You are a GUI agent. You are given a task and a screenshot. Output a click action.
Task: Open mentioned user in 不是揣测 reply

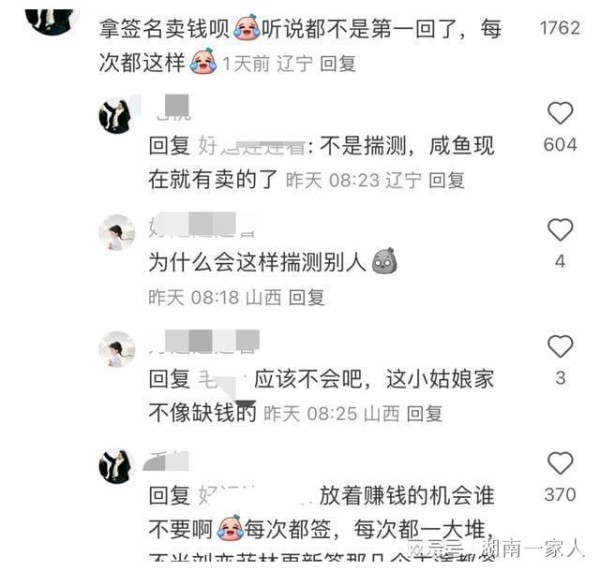coord(252,147)
